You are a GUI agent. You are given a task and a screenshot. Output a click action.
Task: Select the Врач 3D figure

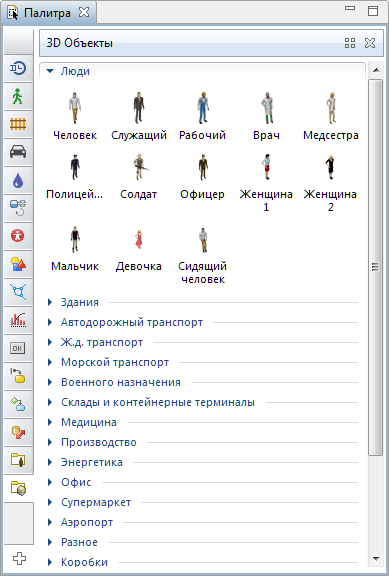coord(266,116)
